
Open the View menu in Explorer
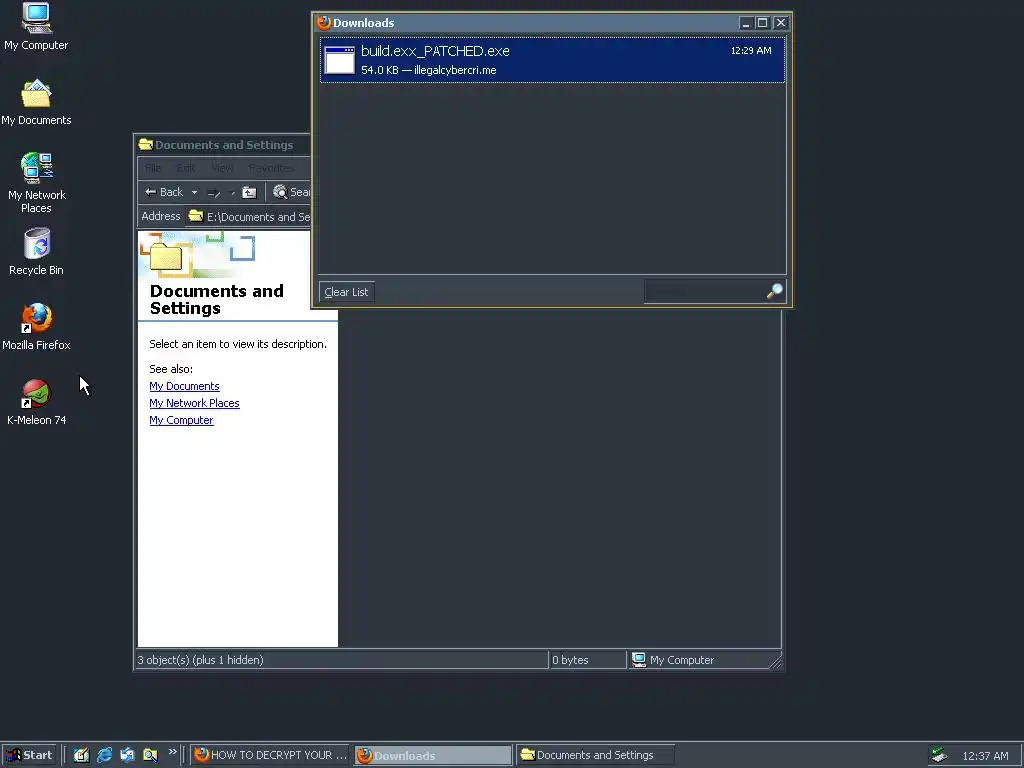pyautogui.click(x=221, y=168)
